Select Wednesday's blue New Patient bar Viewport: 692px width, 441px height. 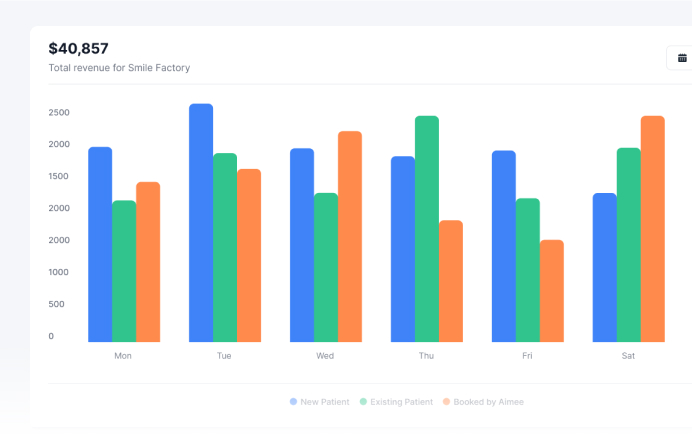pos(302,245)
